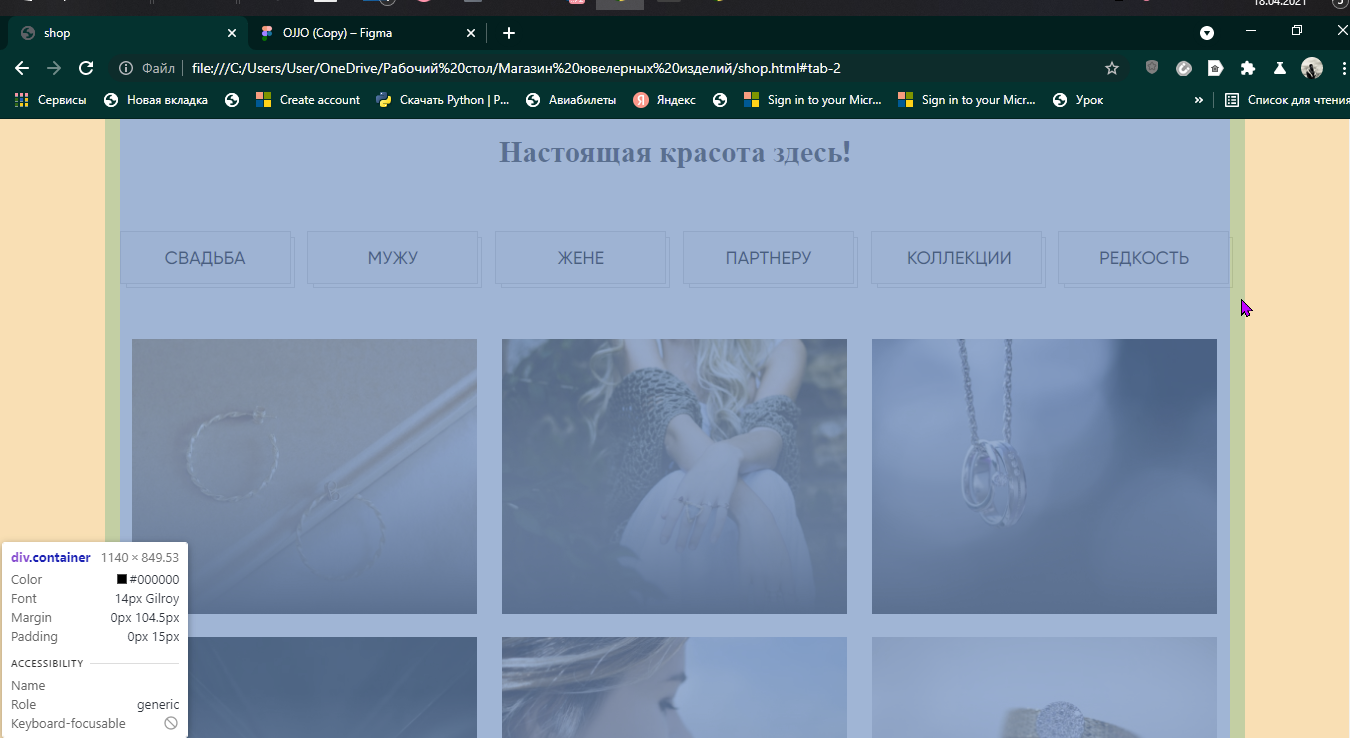Show hidden bookmarks with double chevron
The width and height of the screenshot is (1350, 738).
click(1198, 100)
